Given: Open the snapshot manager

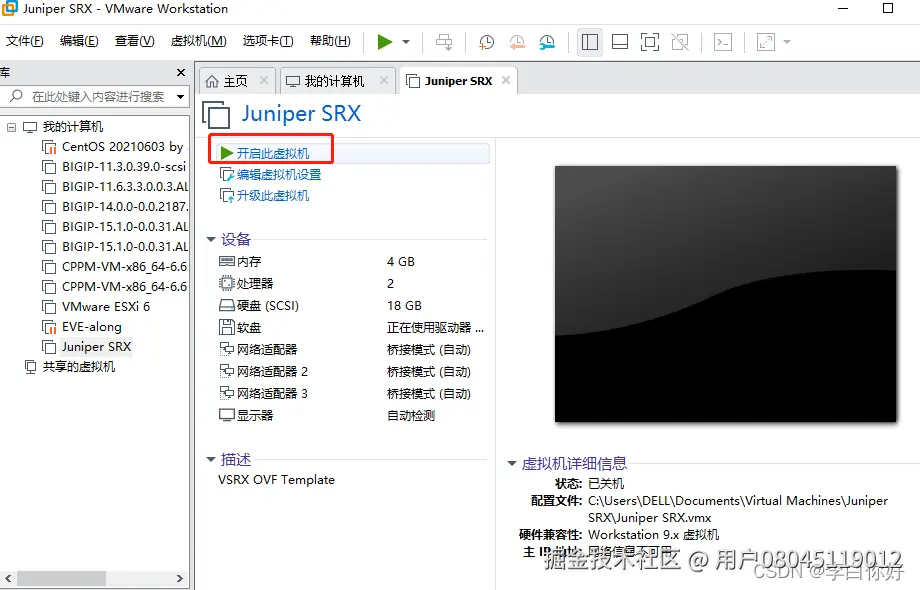Looking at the screenshot, I should pyautogui.click(x=547, y=42).
